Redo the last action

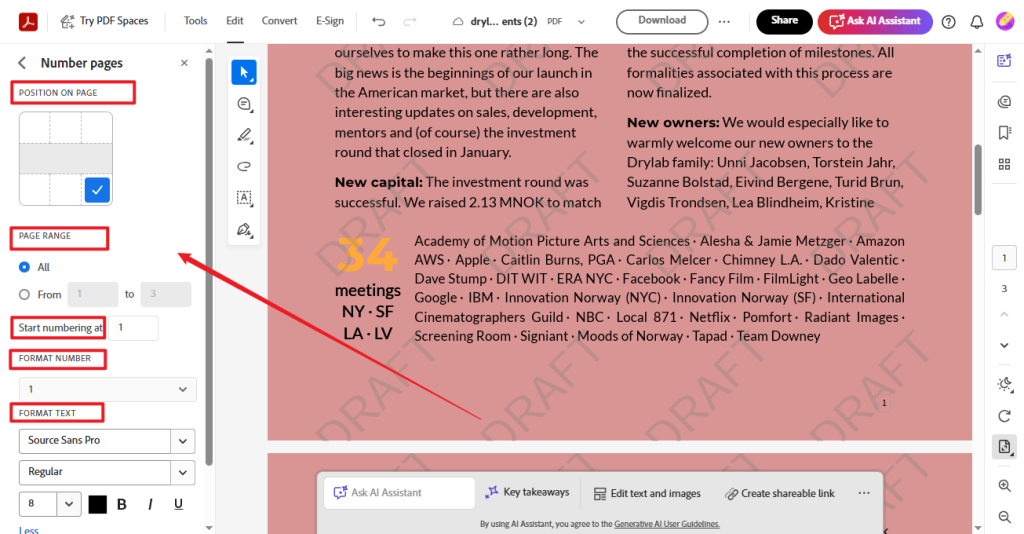click(409, 22)
